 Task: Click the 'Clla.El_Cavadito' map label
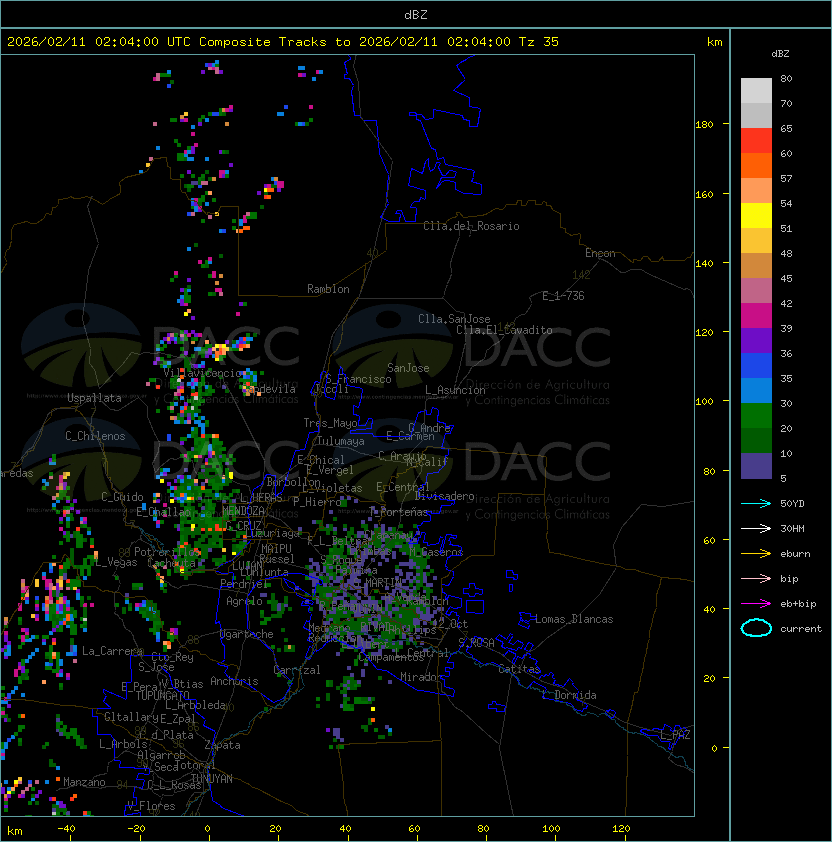tap(504, 330)
